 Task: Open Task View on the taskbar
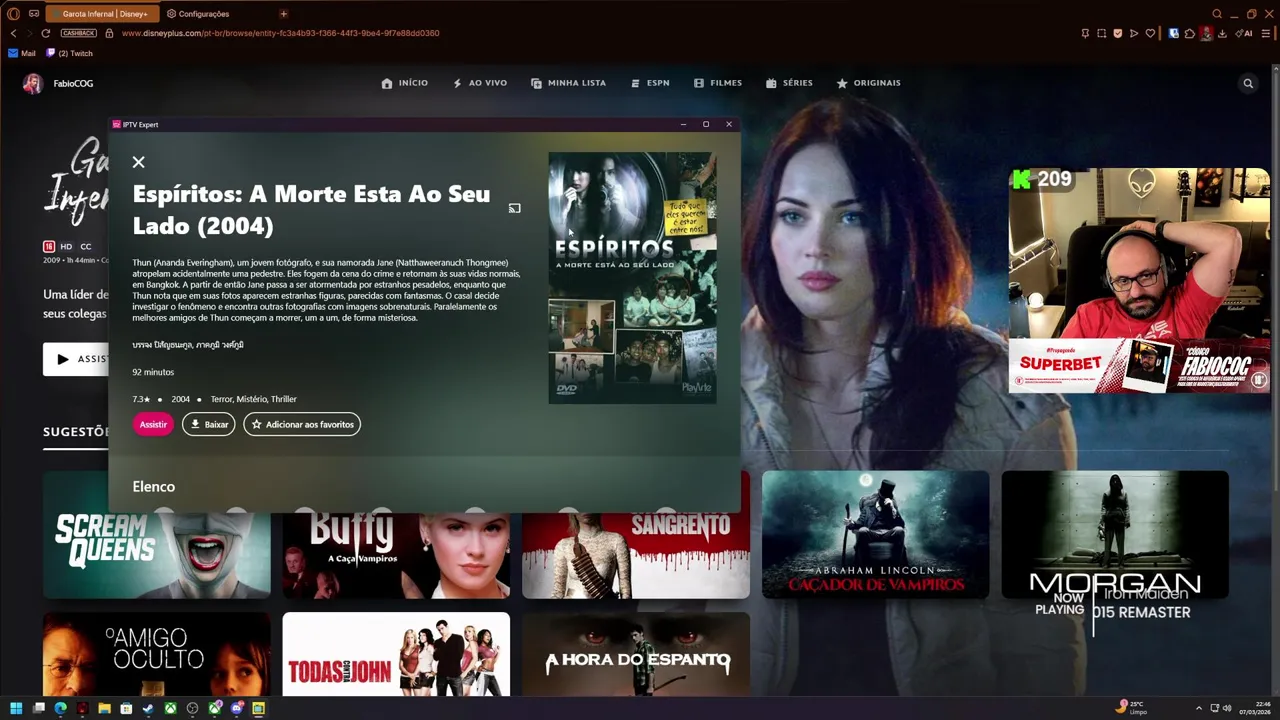click(38, 708)
